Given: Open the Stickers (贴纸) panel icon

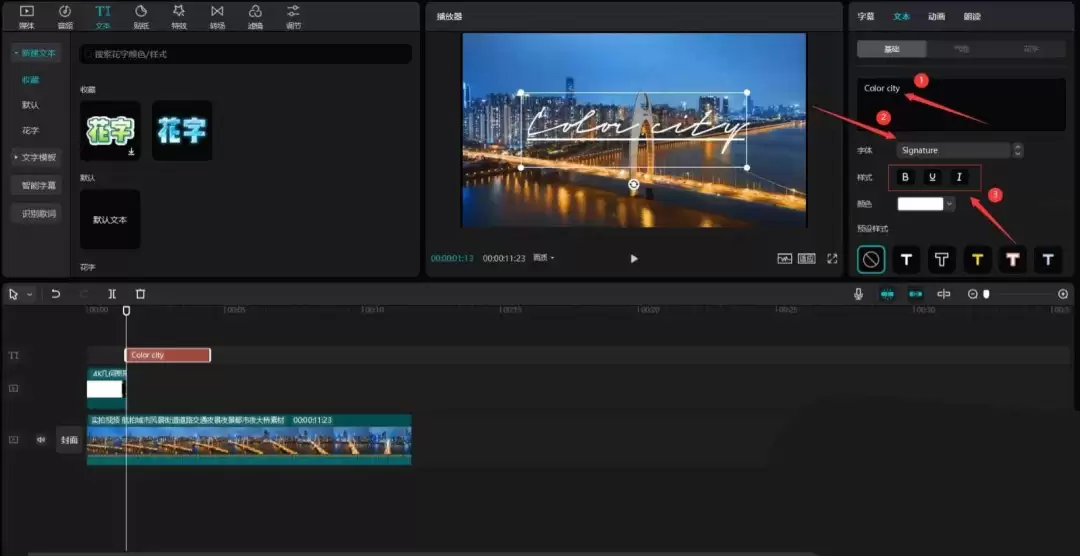Looking at the screenshot, I should (141, 15).
